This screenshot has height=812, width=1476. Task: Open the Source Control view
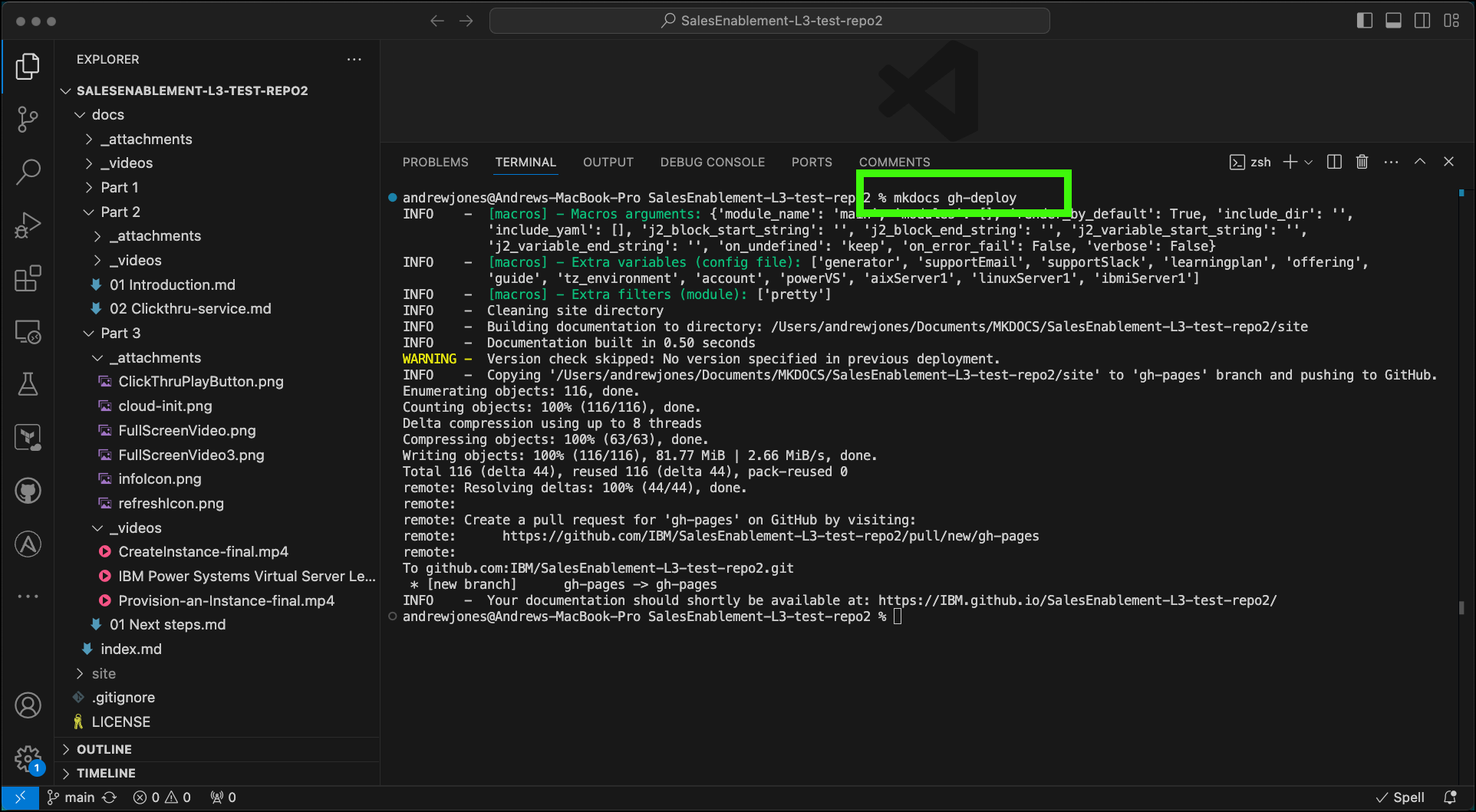(28, 119)
